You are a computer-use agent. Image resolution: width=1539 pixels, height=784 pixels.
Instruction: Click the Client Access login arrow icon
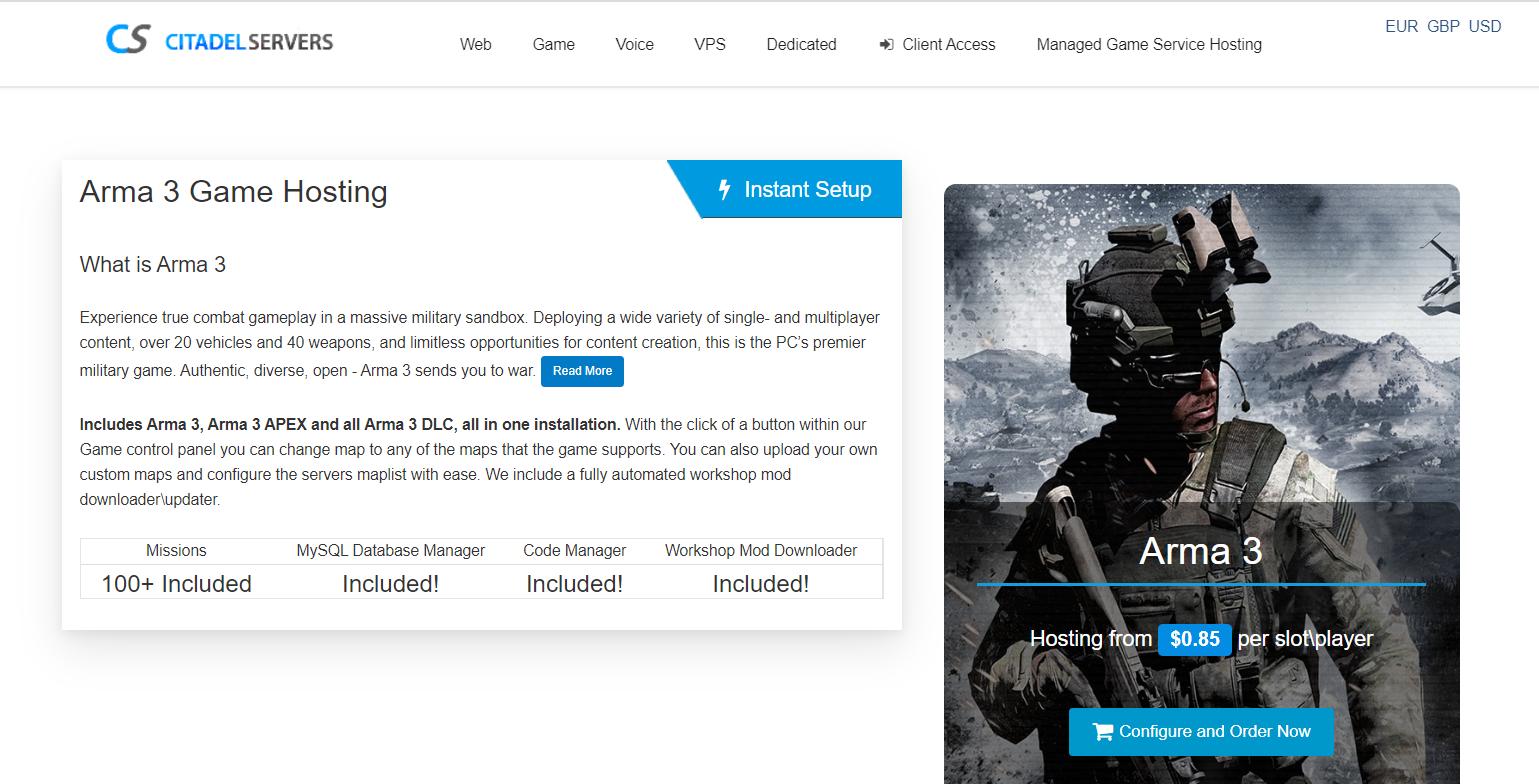click(886, 45)
